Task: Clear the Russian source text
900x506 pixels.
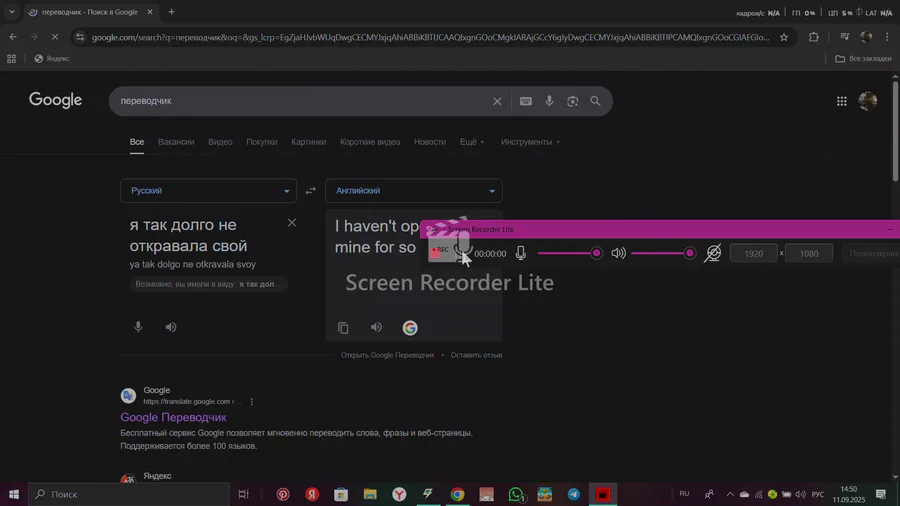Action: coord(292,223)
